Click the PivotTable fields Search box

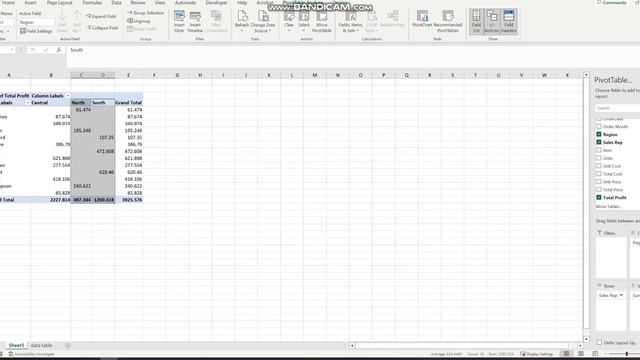tap(617, 108)
